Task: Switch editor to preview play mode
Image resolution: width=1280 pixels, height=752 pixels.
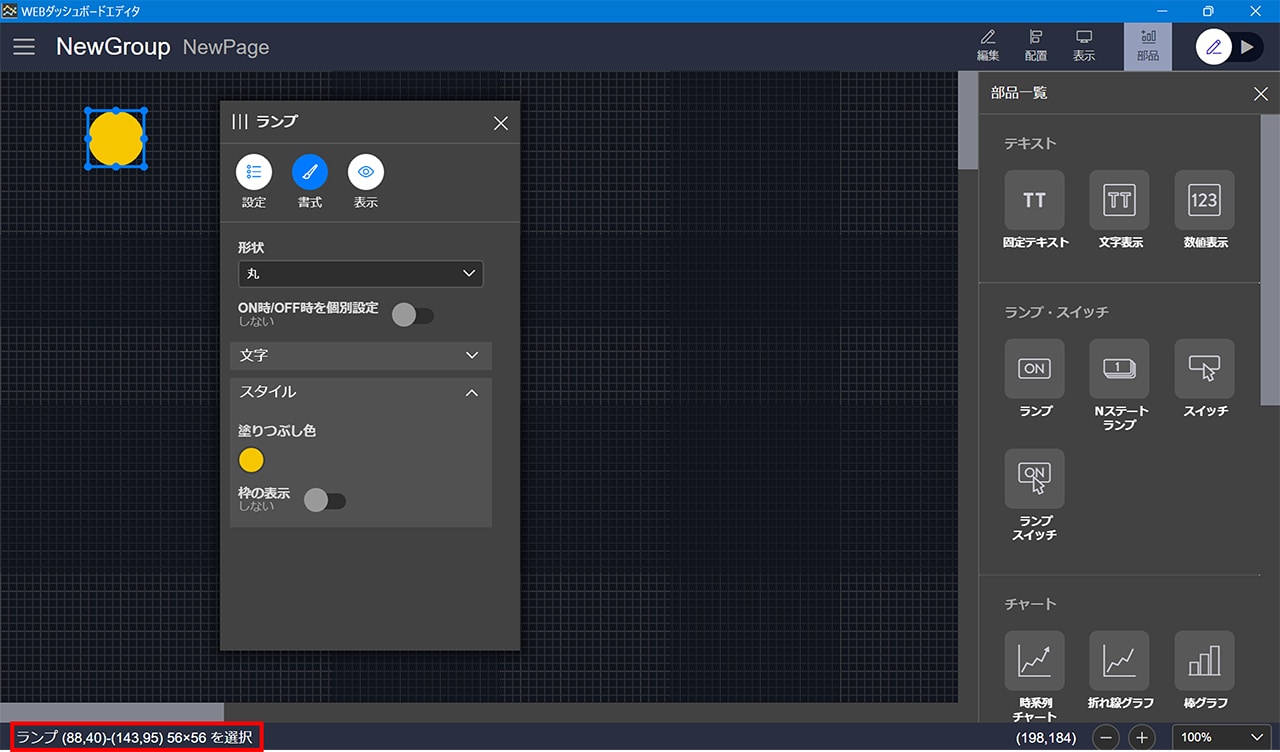Action: (x=1246, y=47)
